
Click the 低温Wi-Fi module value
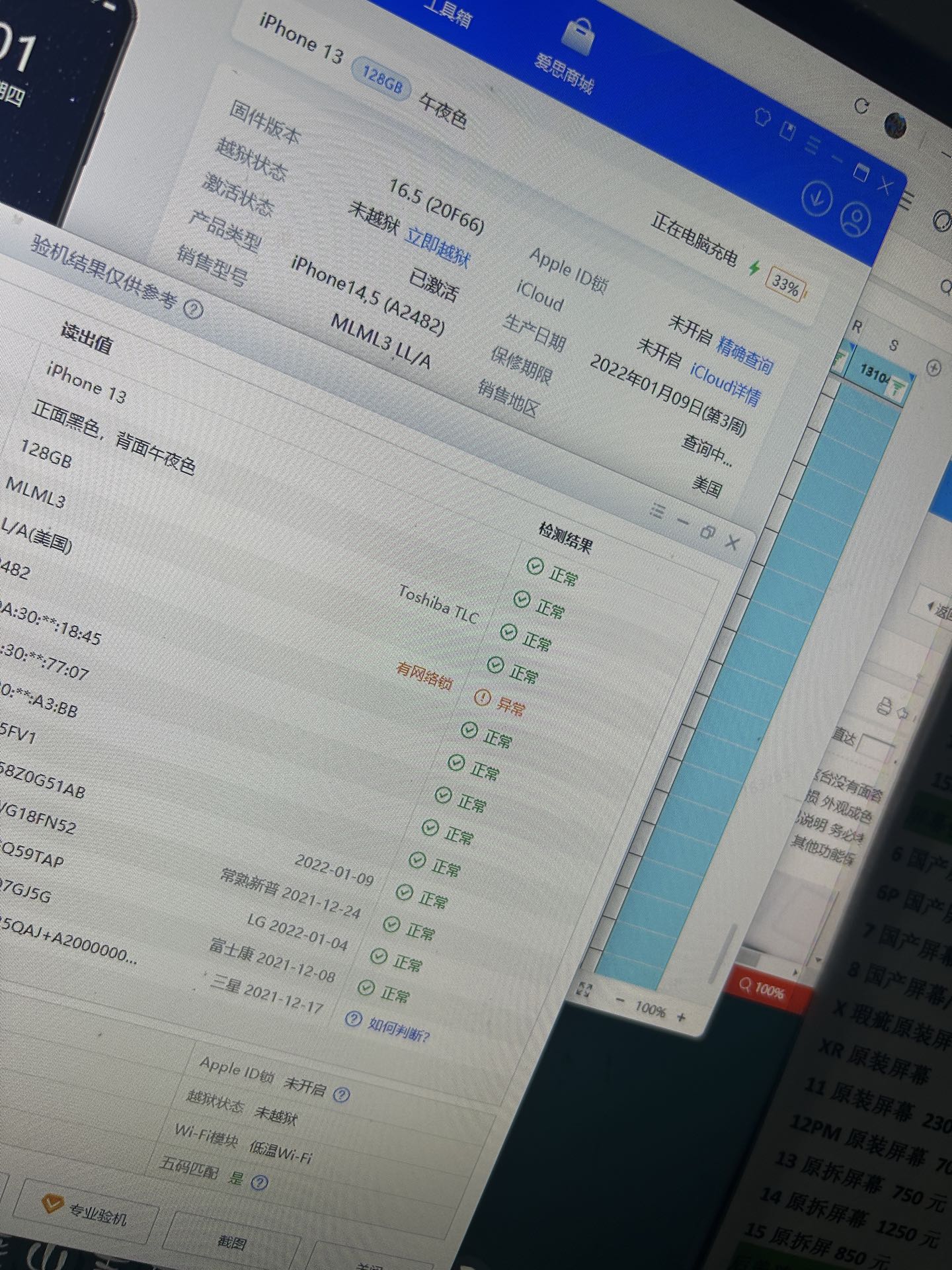(x=280, y=1152)
